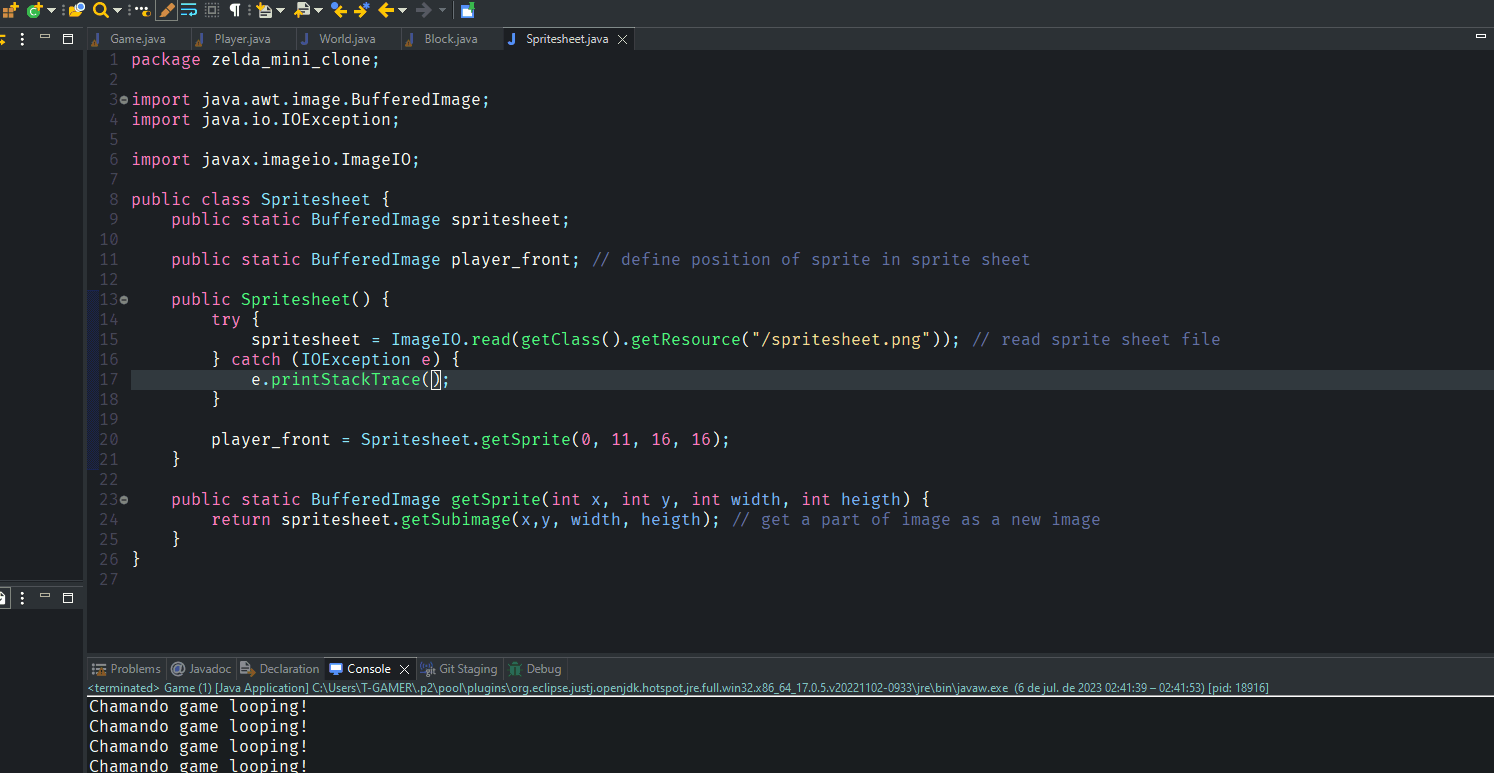Toggle Show Whitespace Characters pilcrow

click(x=234, y=10)
